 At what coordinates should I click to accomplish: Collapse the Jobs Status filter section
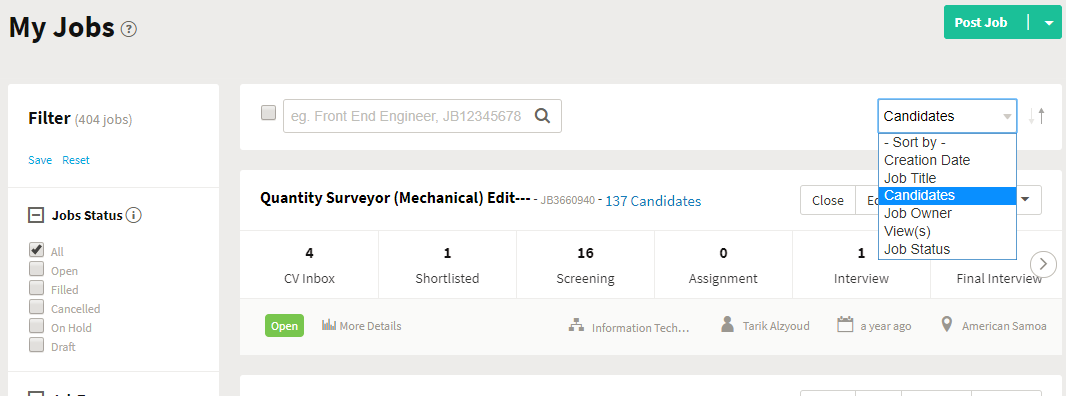35,216
